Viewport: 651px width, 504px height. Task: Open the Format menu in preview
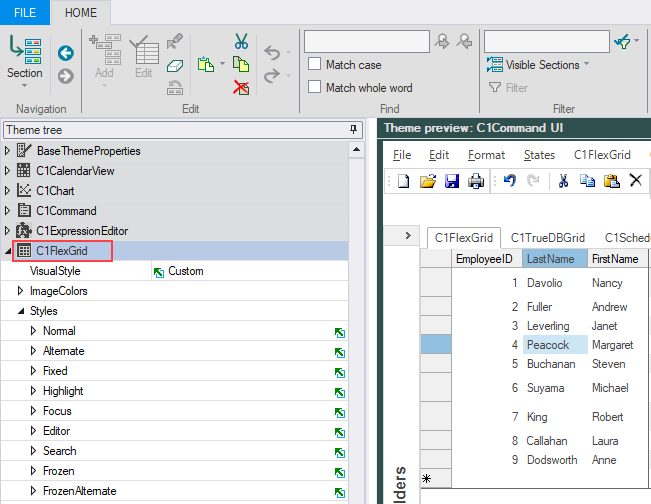click(x=486, y=155)
